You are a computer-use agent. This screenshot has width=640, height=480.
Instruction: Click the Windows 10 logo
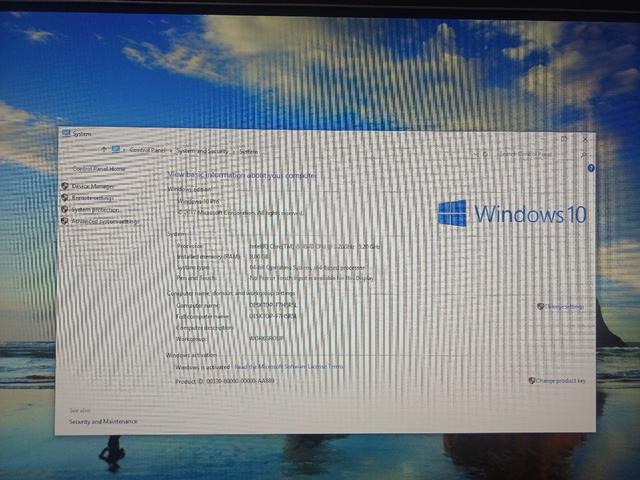click(x=512, y=213)
